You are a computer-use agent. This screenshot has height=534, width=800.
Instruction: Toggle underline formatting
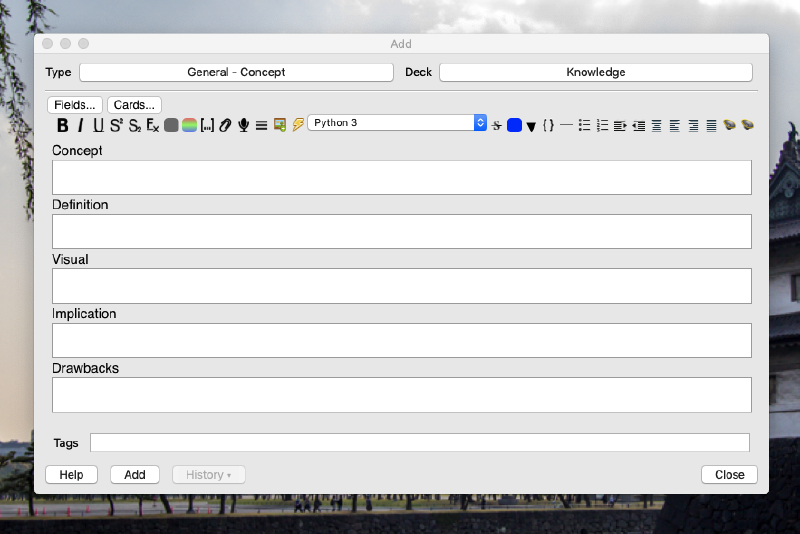pyautogui.click(x=98, y=125)
